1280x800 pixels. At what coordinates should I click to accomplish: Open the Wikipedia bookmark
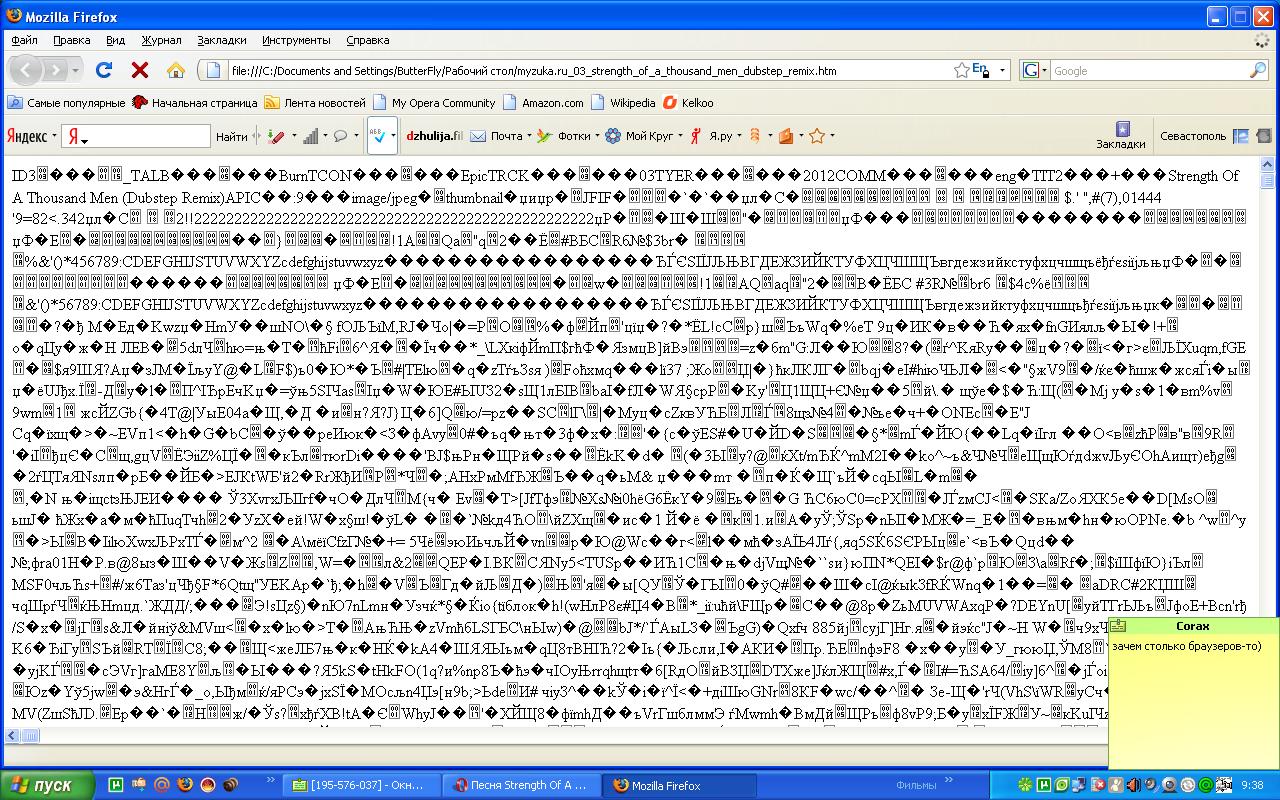[623, 103]
